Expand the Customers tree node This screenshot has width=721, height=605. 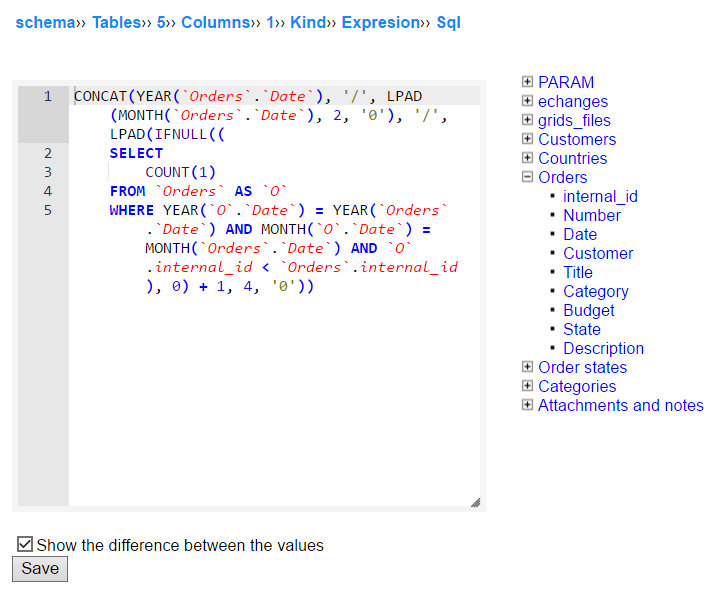coord(527,139)
